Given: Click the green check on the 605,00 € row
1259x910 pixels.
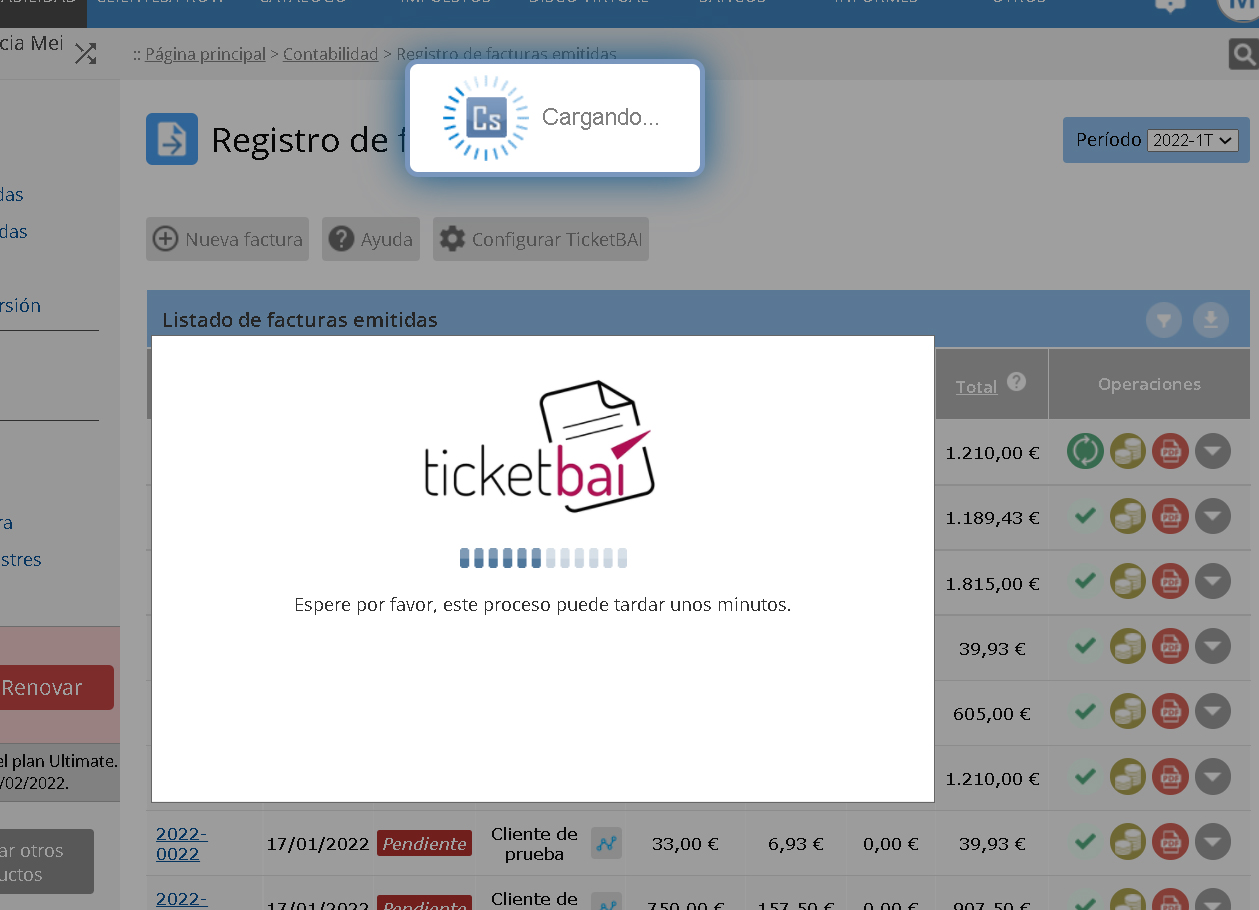Looking at the screenshot, I should coord(1085,712).
